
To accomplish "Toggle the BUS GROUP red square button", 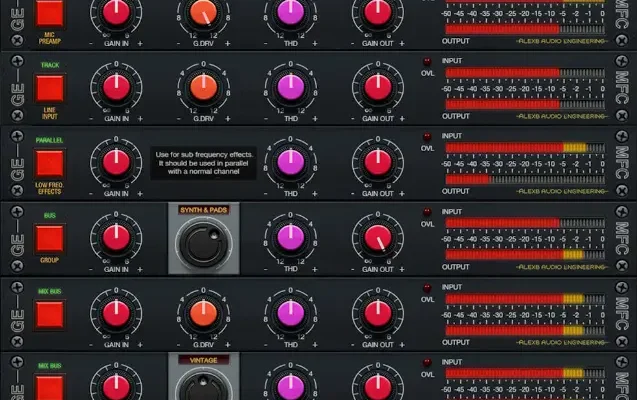I will pyautogui.click(x=50, y=237).
